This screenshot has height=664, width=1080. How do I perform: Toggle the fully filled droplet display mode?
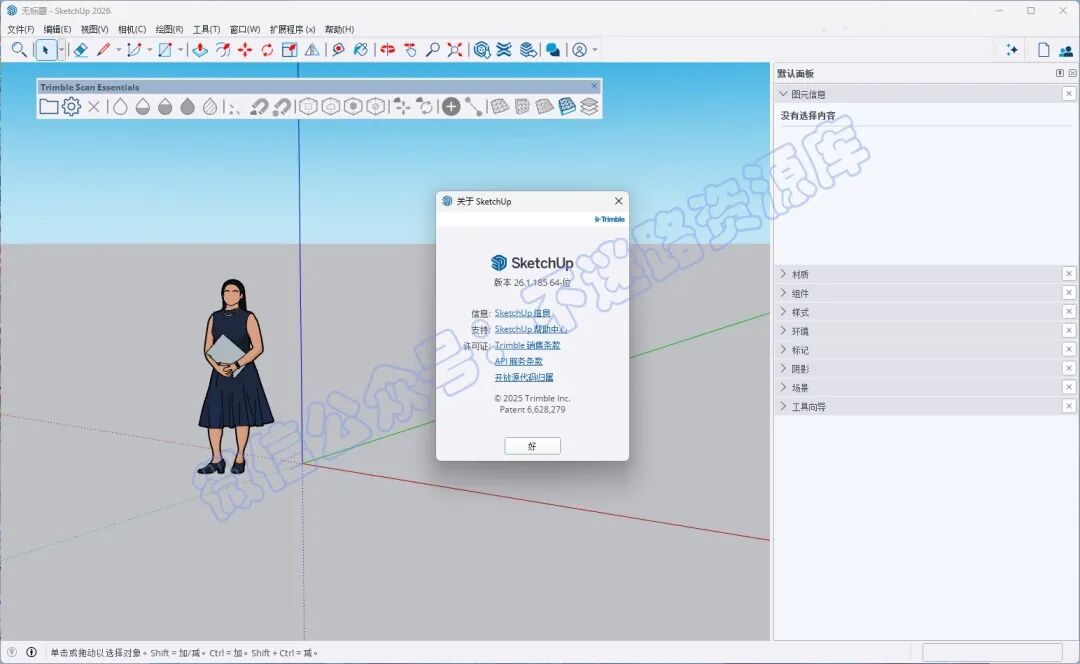click(x=187, y=106)
